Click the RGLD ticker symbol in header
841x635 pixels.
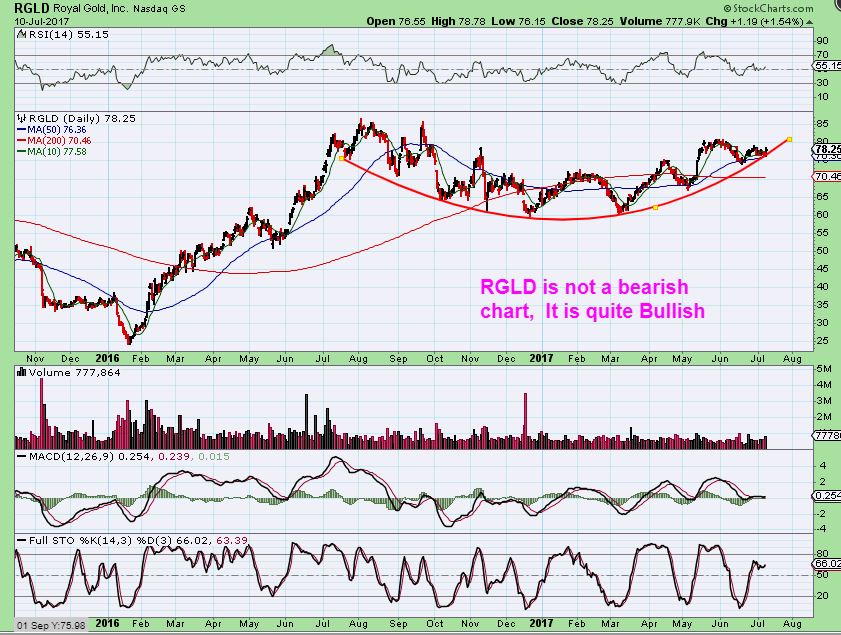pos(32,8)
